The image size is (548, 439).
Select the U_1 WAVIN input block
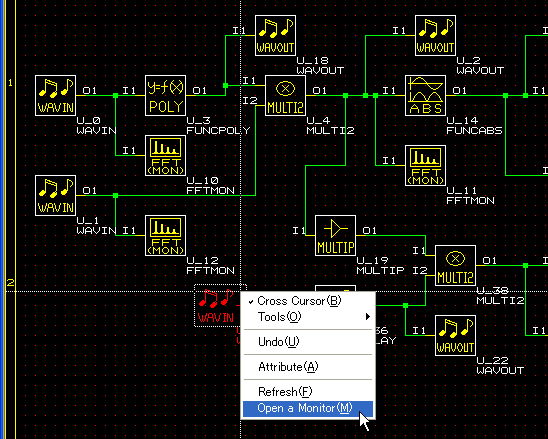56,195
